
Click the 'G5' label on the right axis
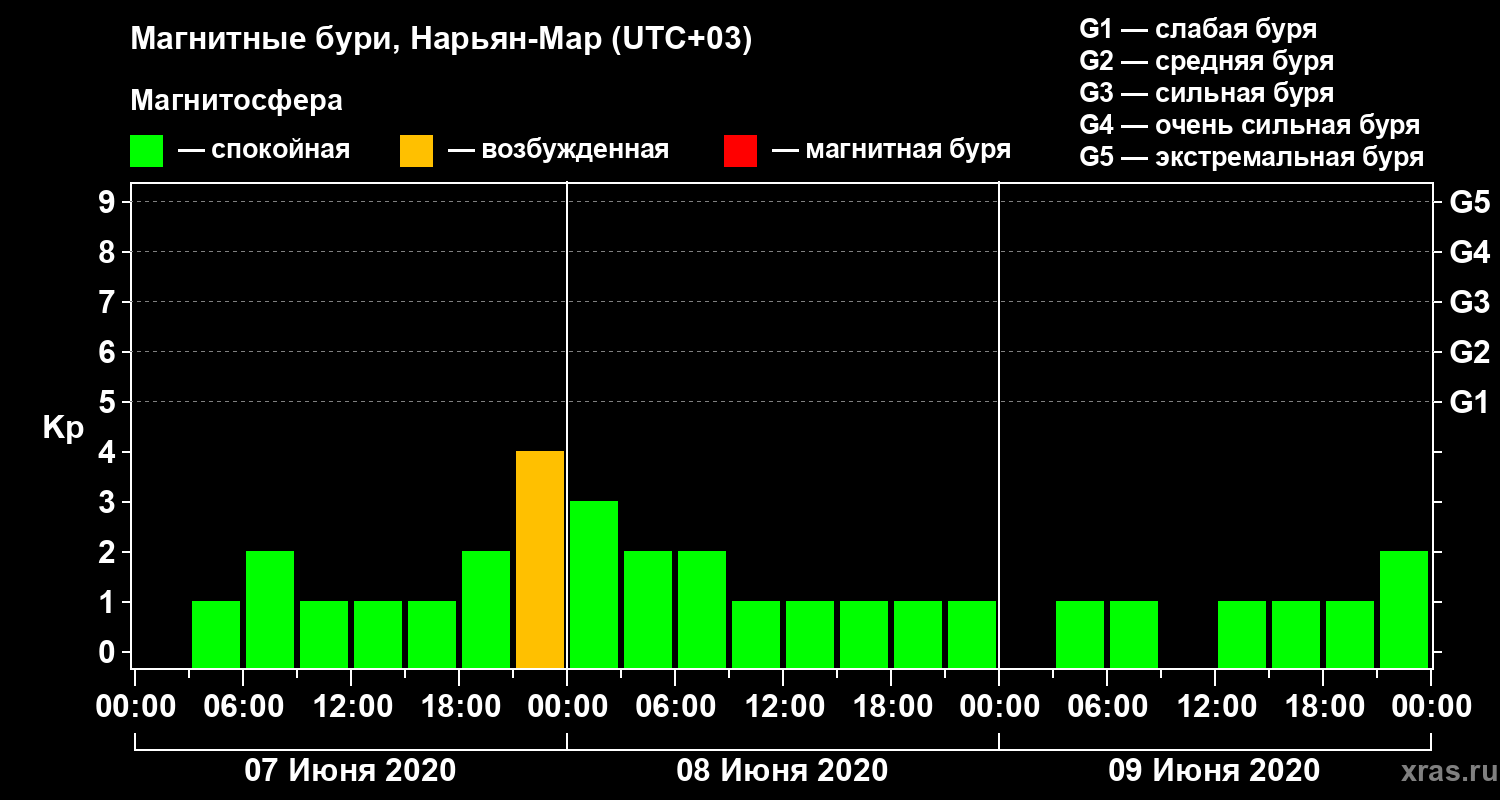[x=1470, y=202]
